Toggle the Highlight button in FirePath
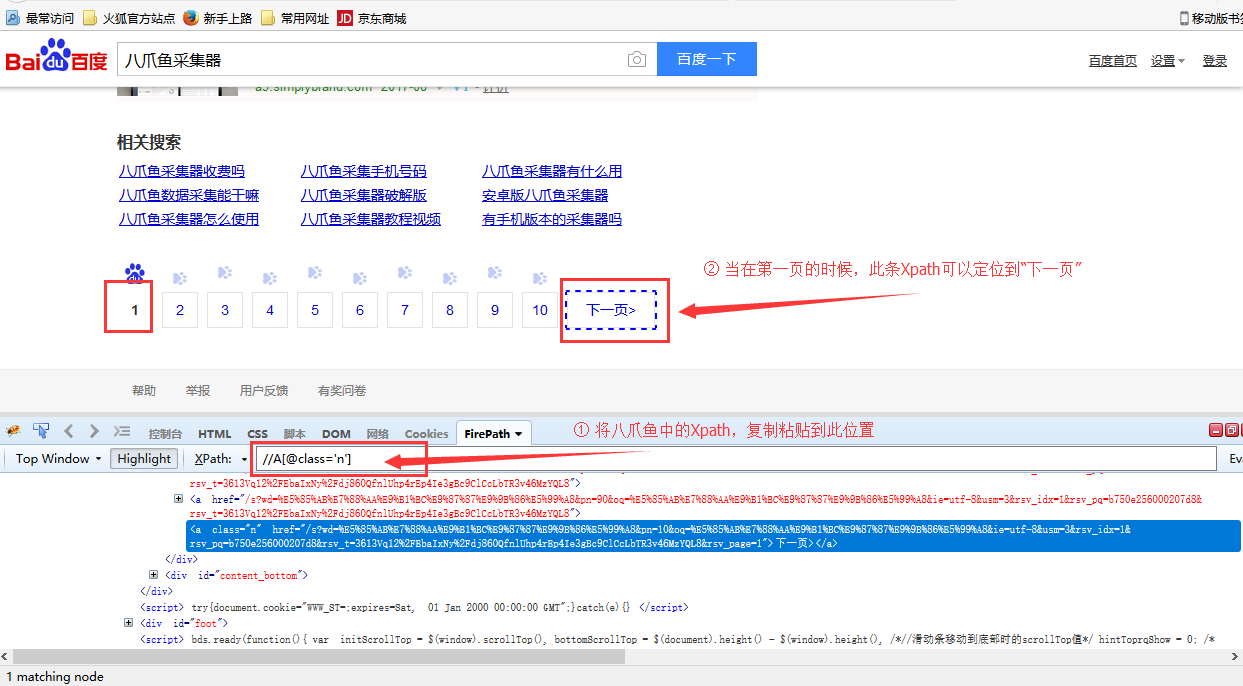Viewport: 1243px width, 686px height. point(144,458)
